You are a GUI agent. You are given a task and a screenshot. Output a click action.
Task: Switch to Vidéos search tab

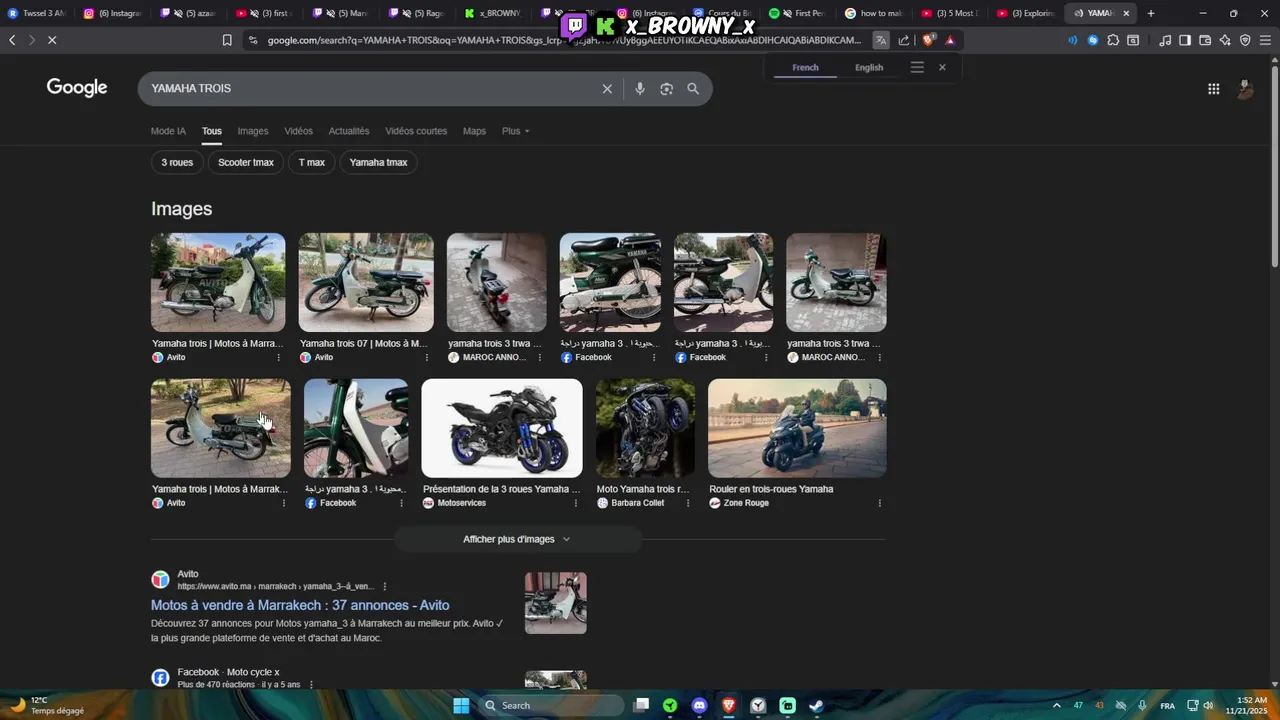pyautogui.click(x=298, y=131)
